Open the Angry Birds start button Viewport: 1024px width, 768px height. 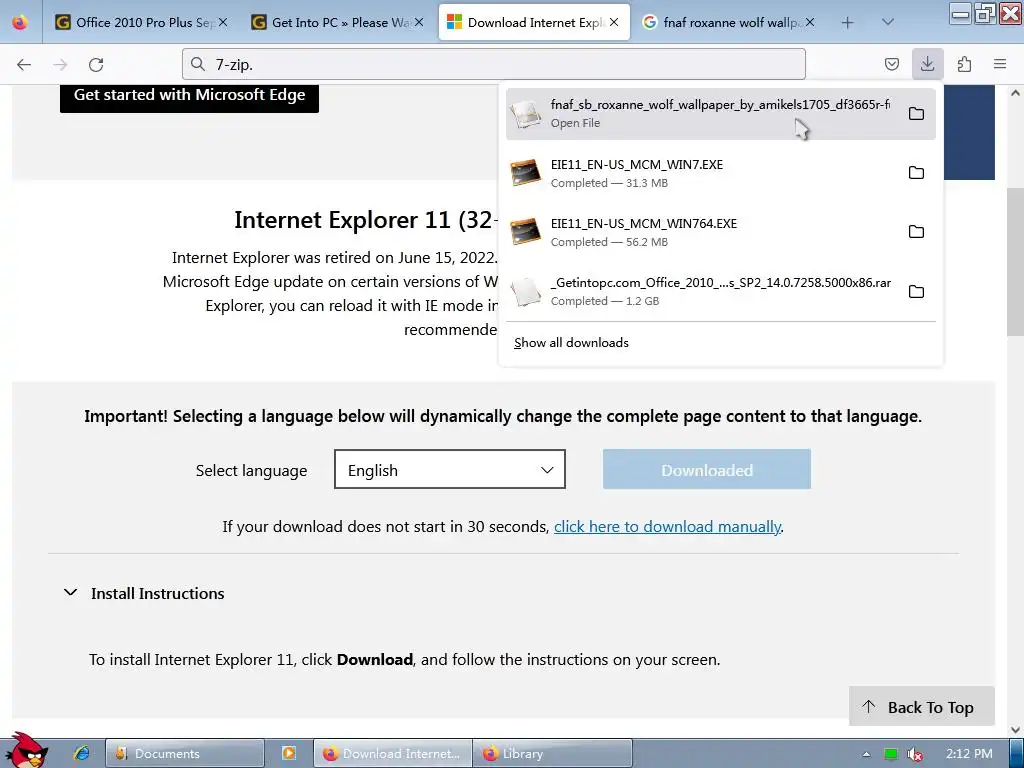[27, 751]
